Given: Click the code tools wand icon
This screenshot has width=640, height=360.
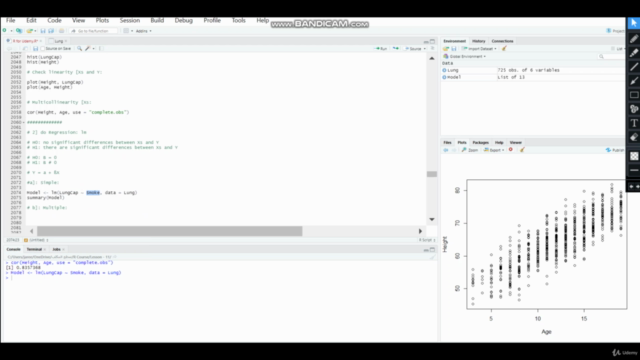Looking at the screenshot, I should point(87,49).
